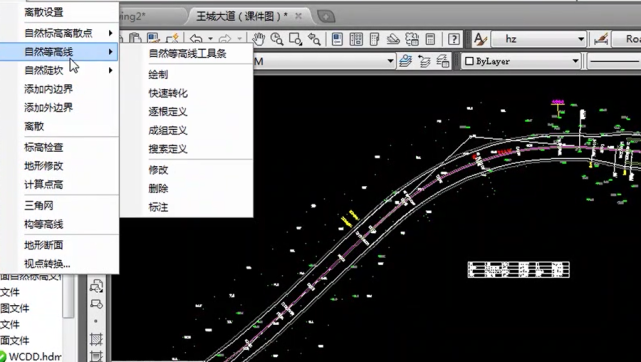This screenshot has height=362, width=641.
Task: Click the Hatch tool in vertical toolbar
Action: point(96,339)
